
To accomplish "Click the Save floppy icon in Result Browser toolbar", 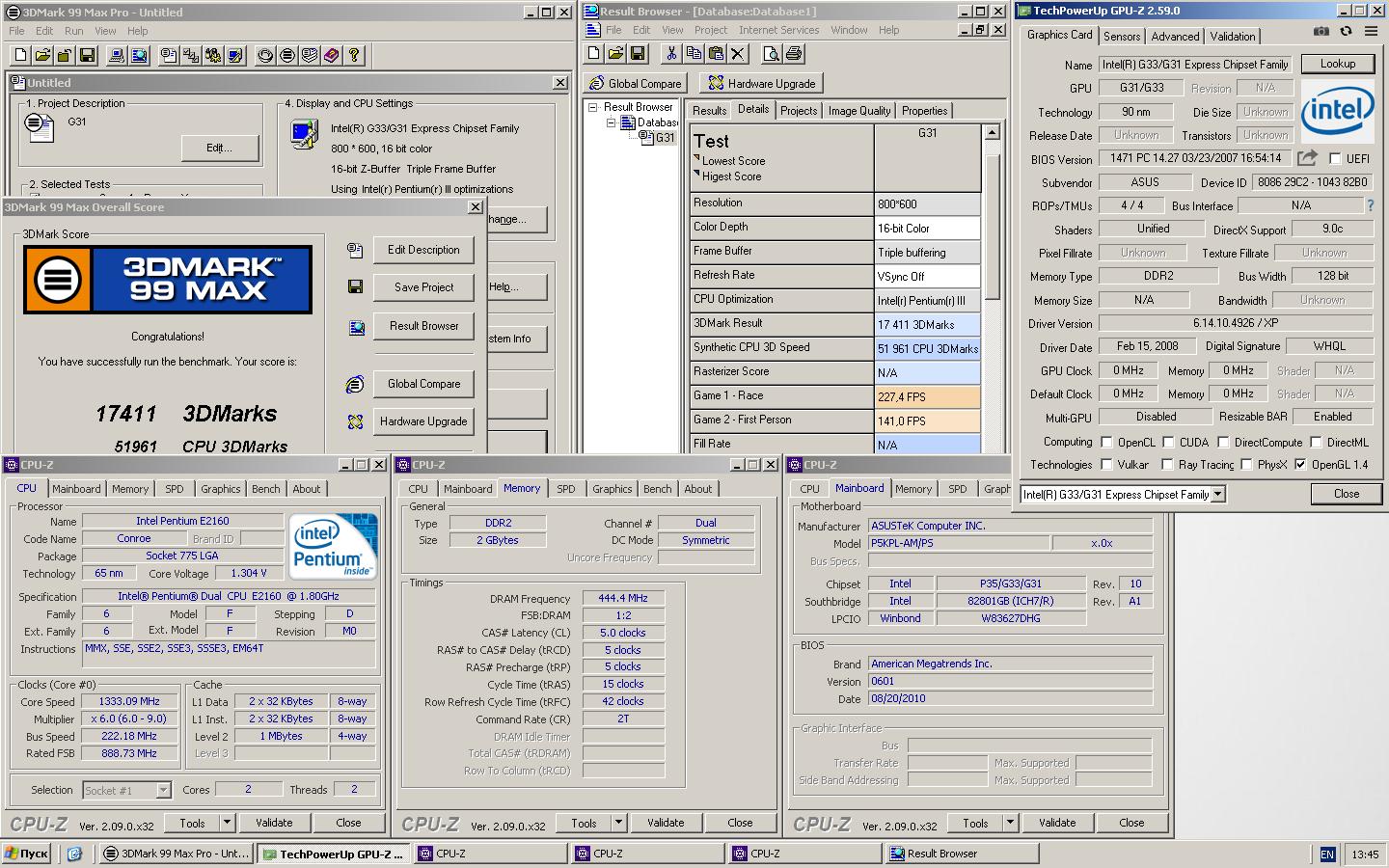I will [x=637, y=53].
